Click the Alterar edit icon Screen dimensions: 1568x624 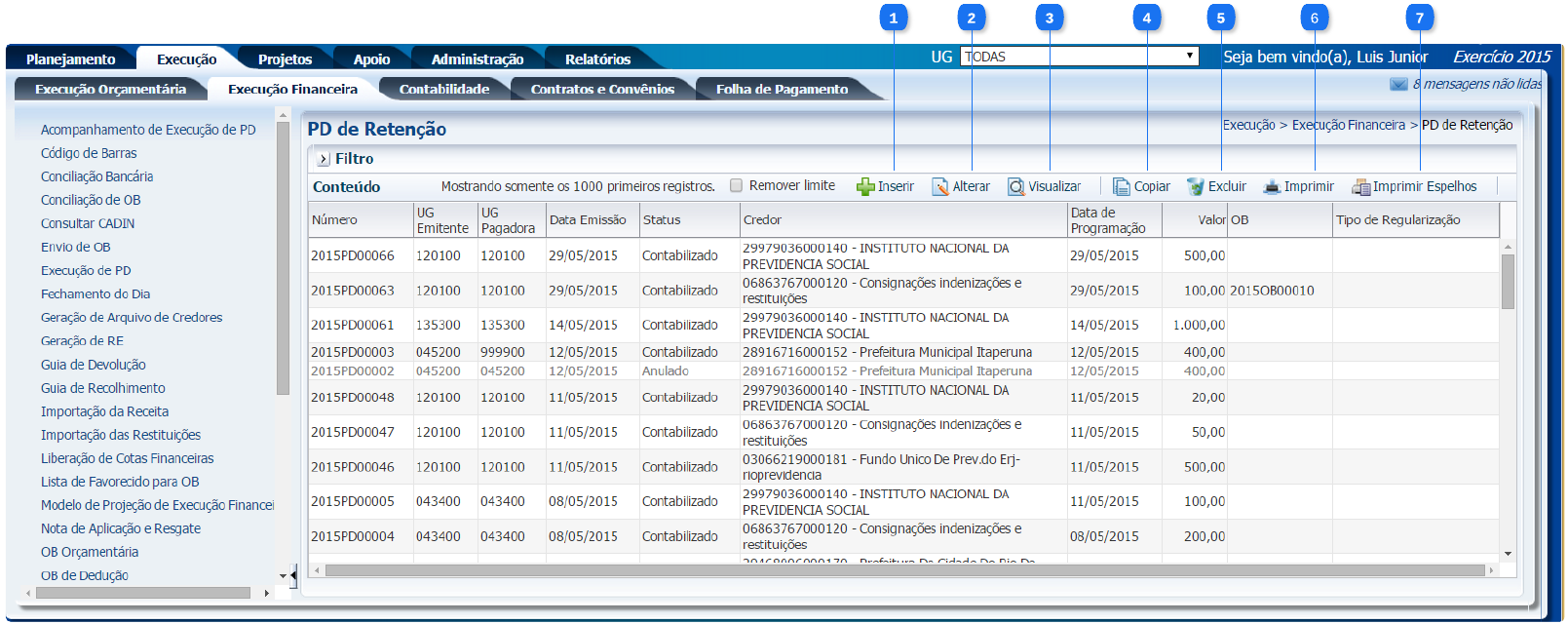(940, 187)
